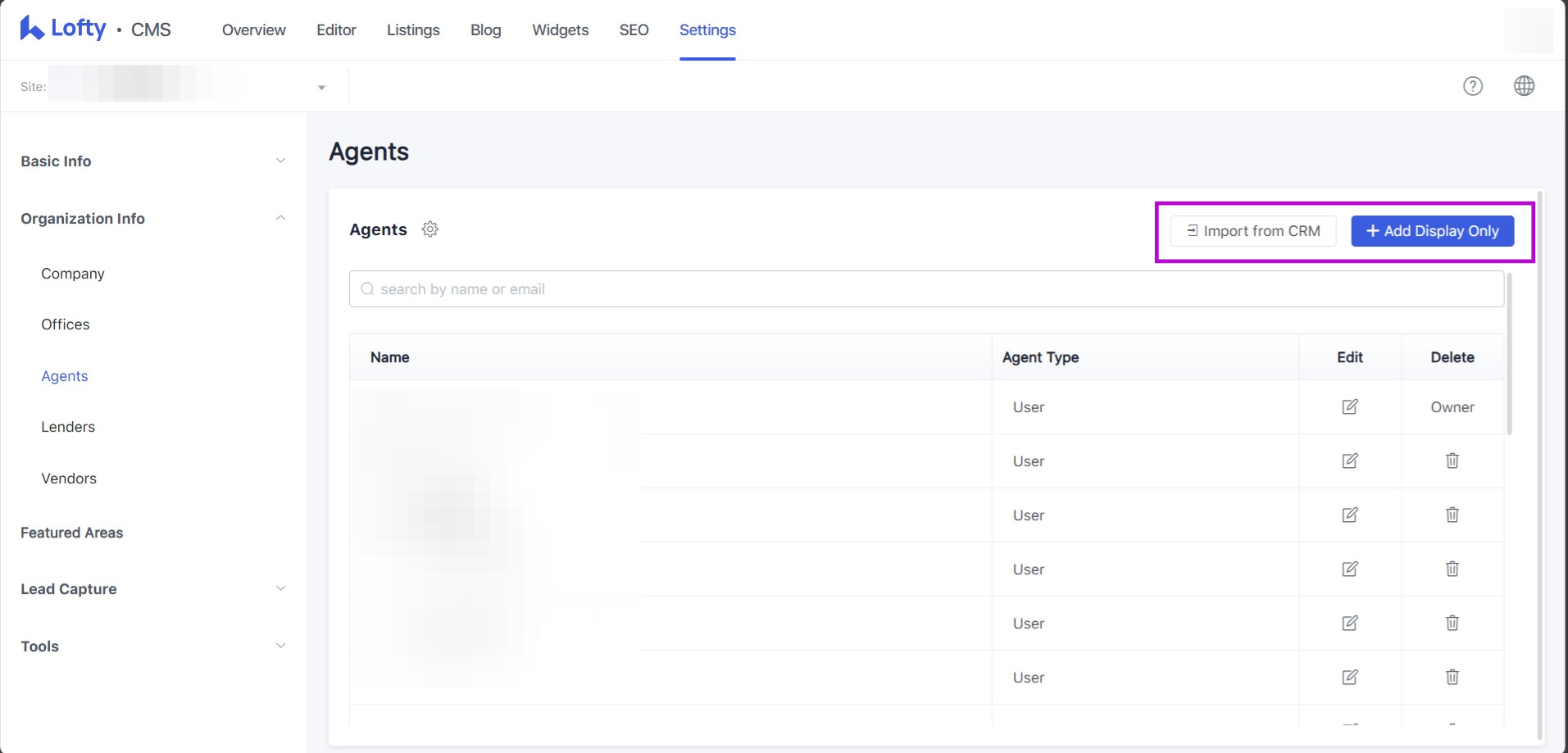1568x753 pixels.
Task: Delete the second agent in list
Action: [x=1452, y=460]
